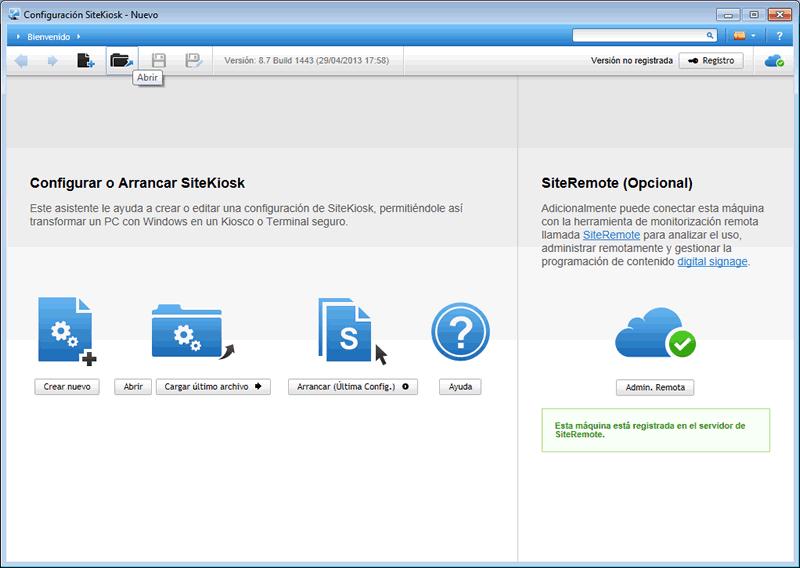Click the large cloud with green checkmark
The height and width of the screenshot is (568, 800).
coord(655,334)
